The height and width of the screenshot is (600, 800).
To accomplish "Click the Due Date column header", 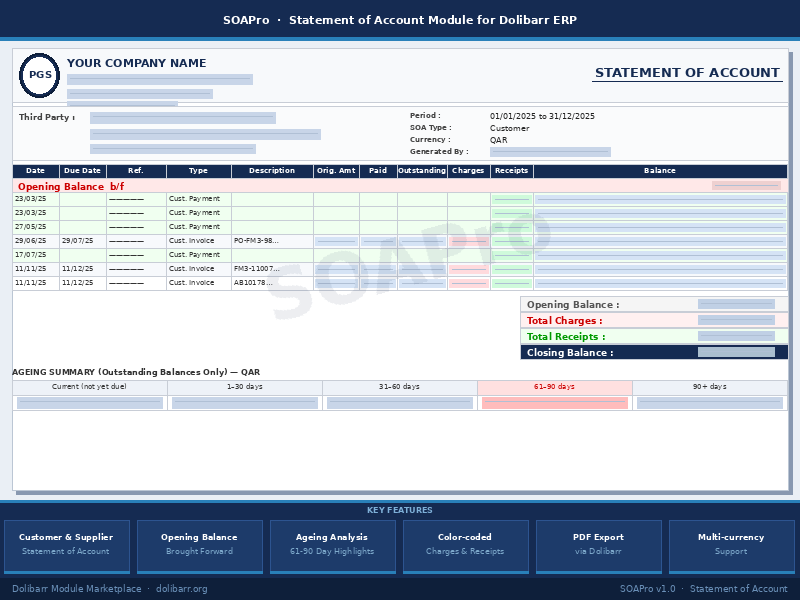I will click(82, 171).
